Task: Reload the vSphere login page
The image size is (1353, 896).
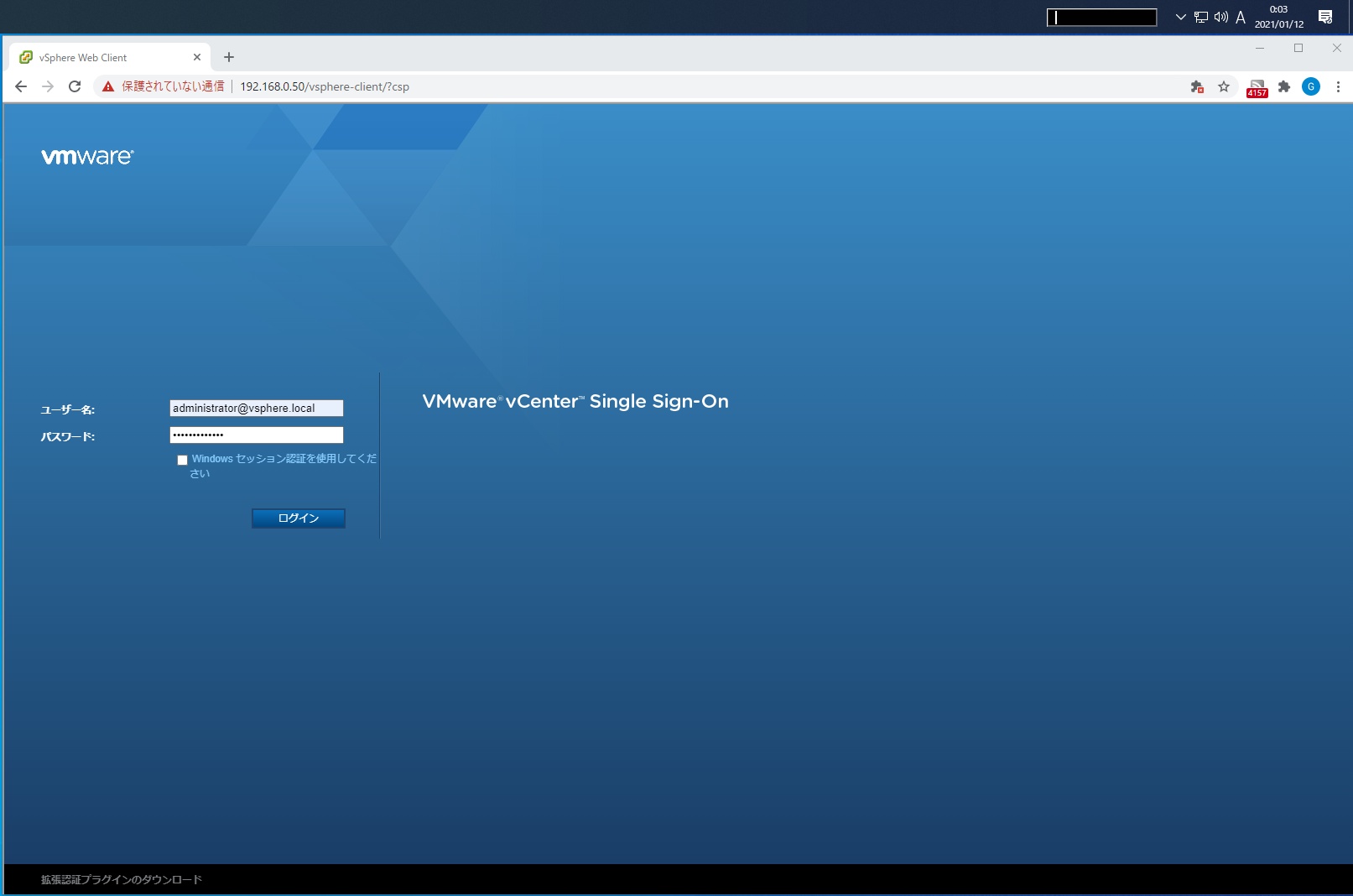Action: click(x=75, y=86)
